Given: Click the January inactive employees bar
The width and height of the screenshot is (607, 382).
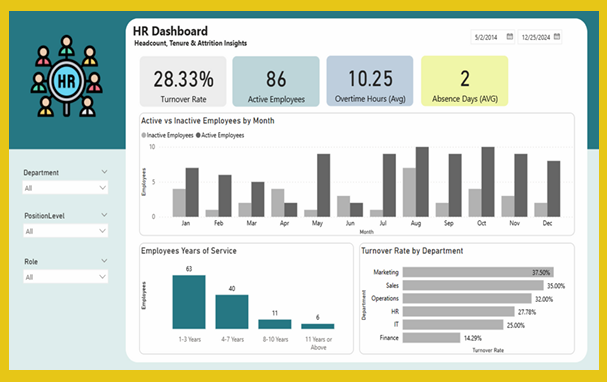Looking at the screenshot, I should click(x=179, y=203).
